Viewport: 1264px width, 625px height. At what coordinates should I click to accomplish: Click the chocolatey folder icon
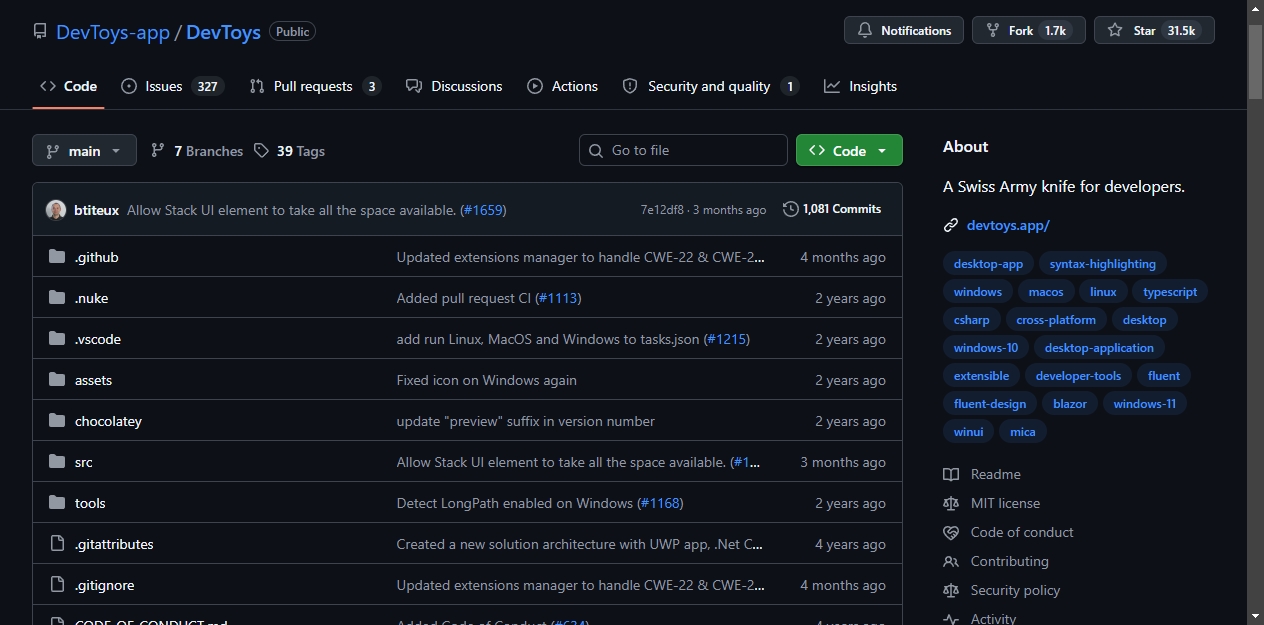[57, 421]
